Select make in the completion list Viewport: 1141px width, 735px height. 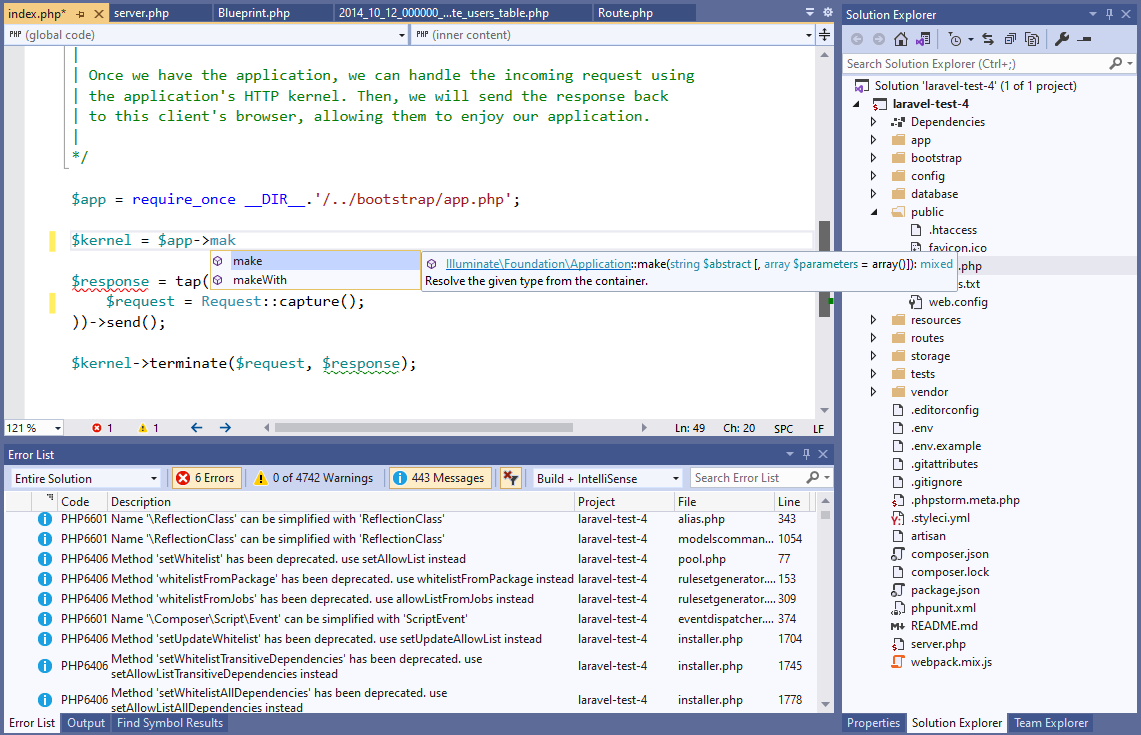315,261
